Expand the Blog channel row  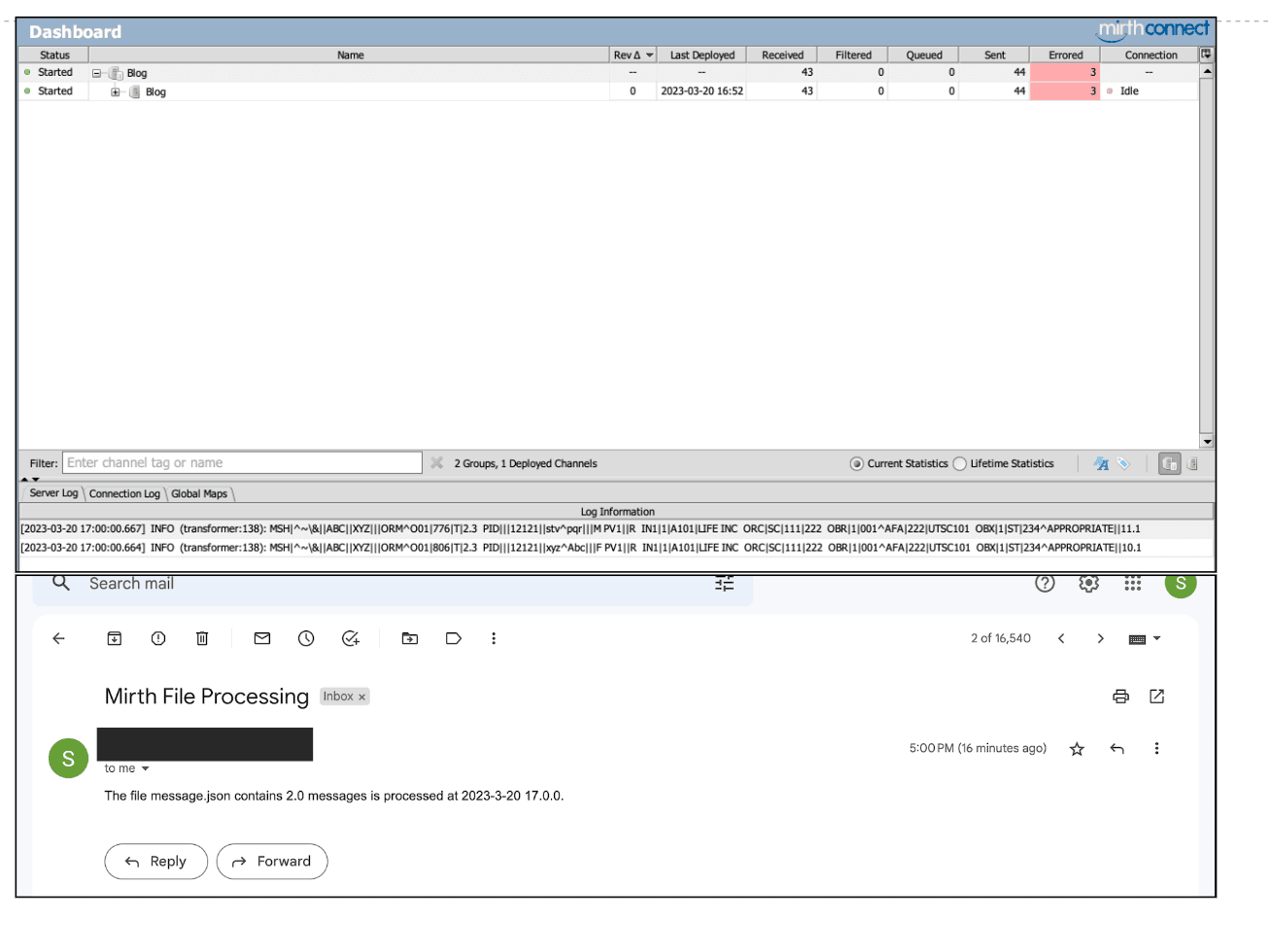coord(115,92)
